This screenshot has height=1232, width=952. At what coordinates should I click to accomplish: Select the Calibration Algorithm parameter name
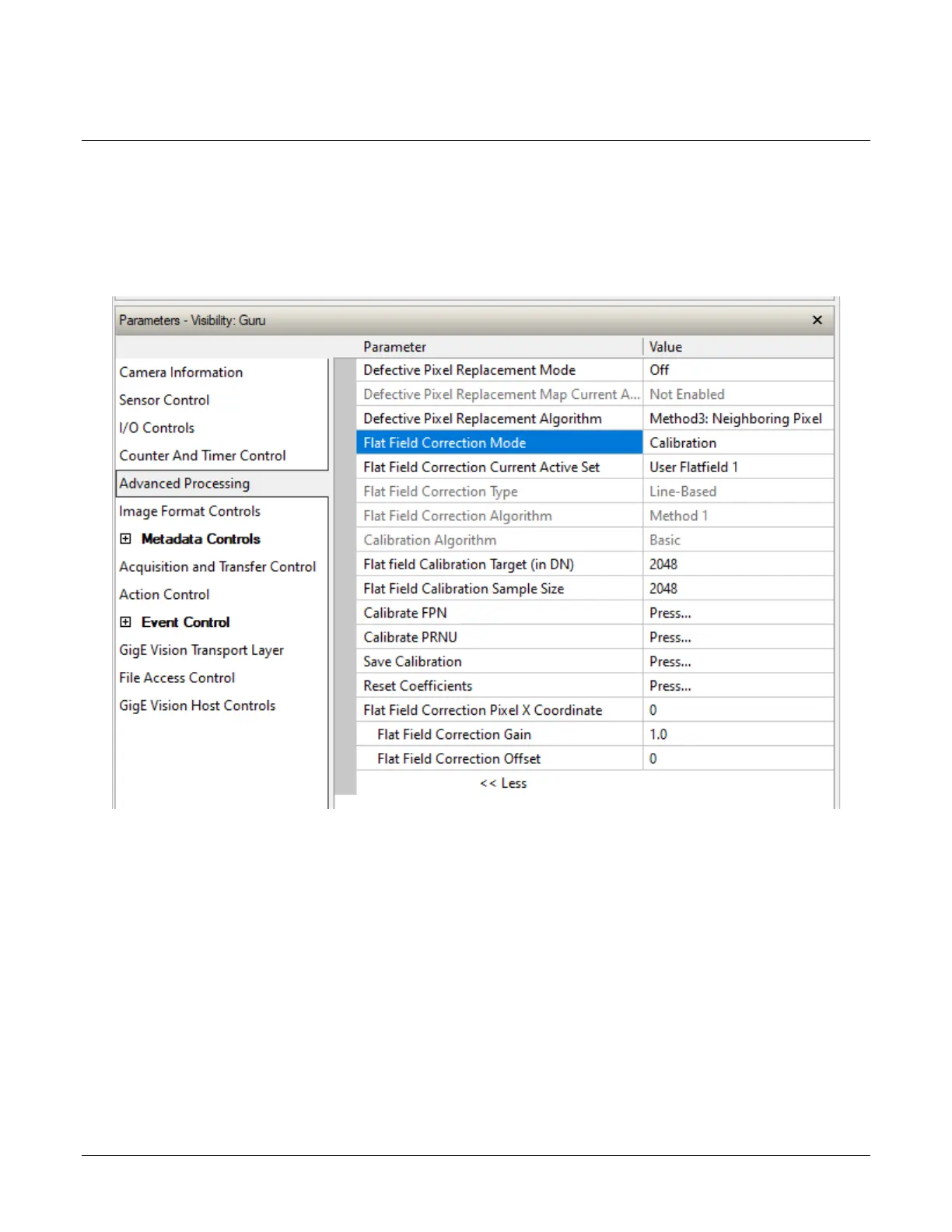(x=429, y=540)
